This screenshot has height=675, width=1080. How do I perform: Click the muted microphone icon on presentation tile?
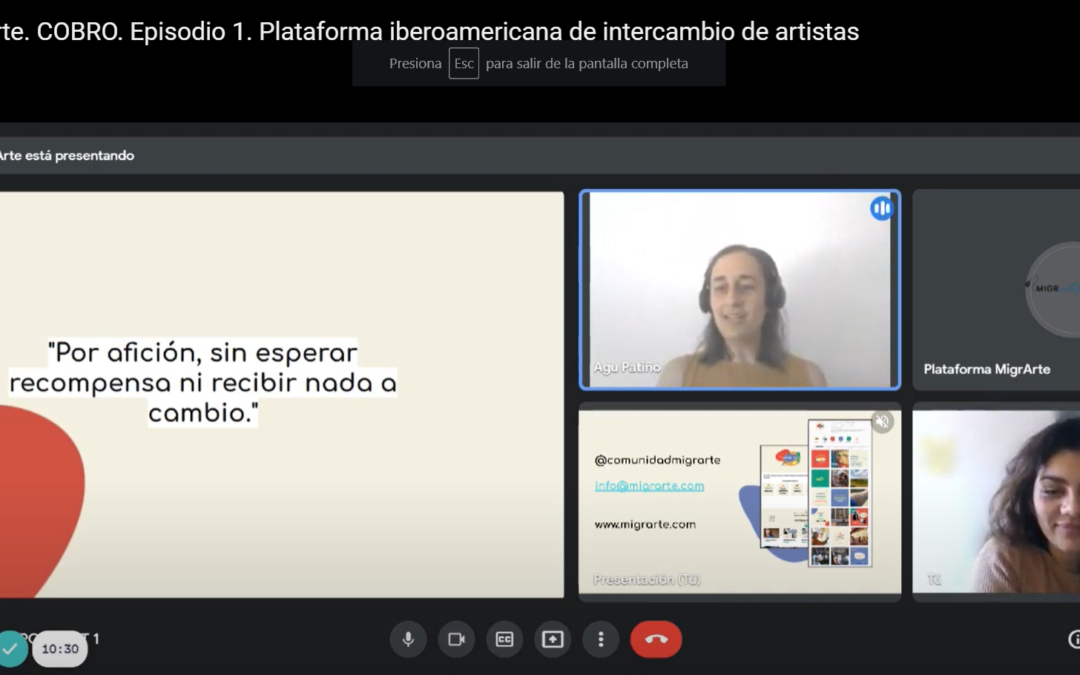pyautogui.click(x=882, y=421)
